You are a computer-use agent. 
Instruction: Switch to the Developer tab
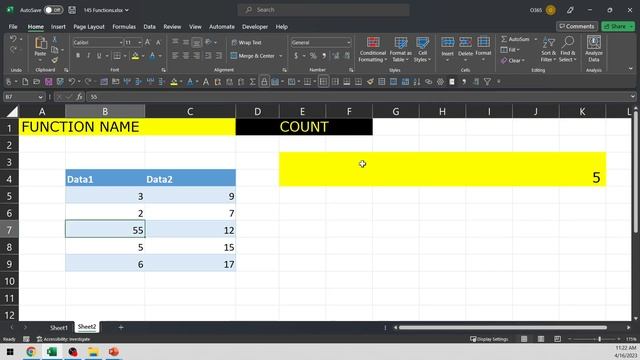click(255, 27)
